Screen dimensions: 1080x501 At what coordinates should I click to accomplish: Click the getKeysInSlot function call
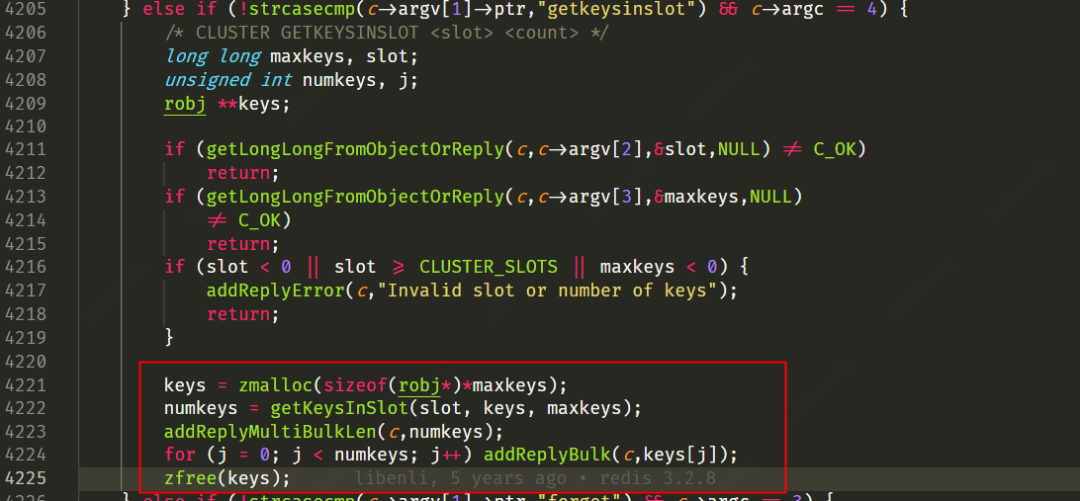coord(339,408)
